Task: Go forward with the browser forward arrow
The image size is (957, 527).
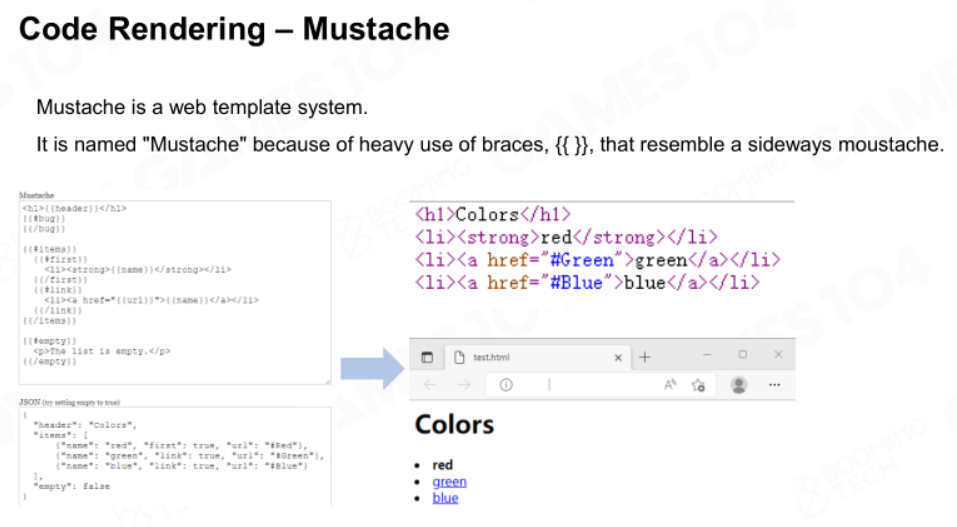Action: pos(464,385)
